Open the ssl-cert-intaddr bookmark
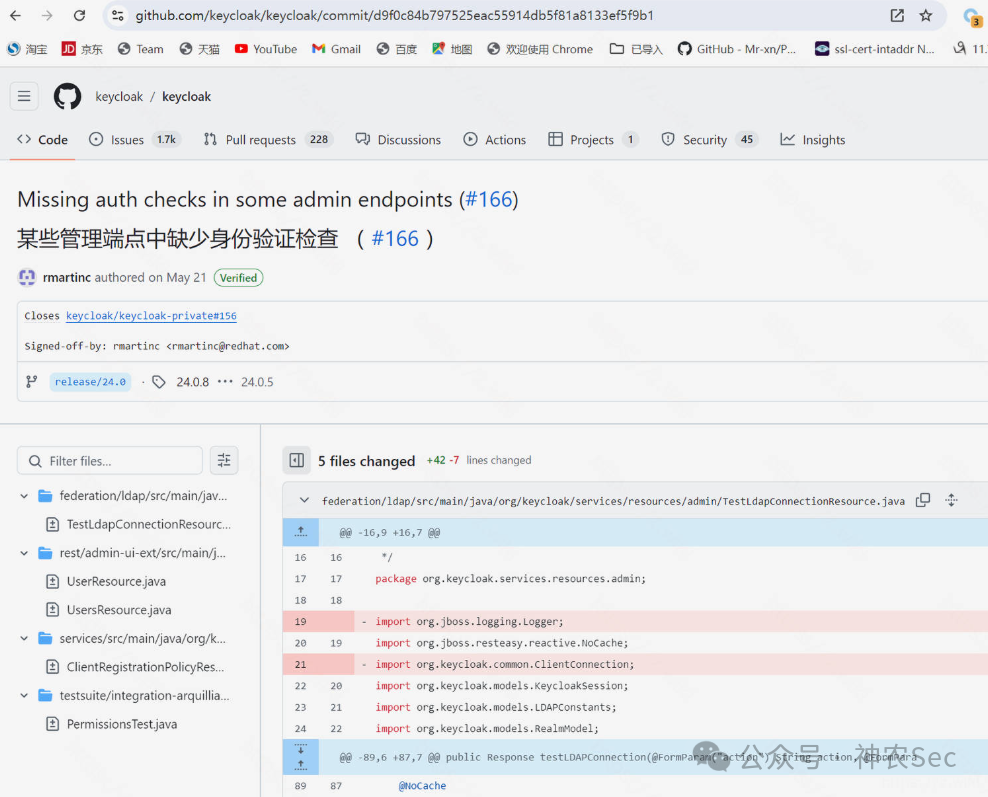 [x=875, y=49]
